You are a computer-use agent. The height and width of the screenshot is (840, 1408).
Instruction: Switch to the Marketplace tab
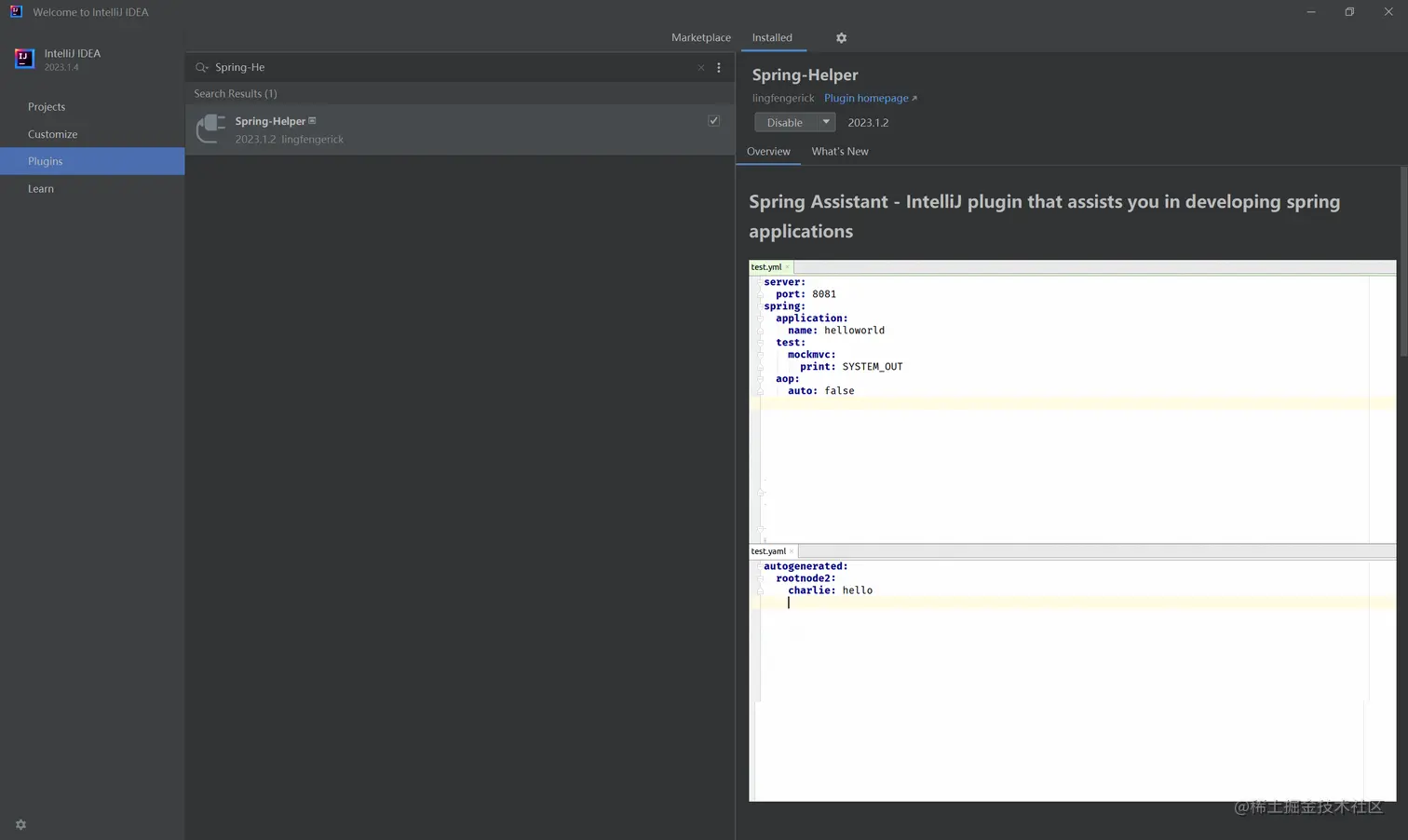pyautogui.click(x=700, y=38)
